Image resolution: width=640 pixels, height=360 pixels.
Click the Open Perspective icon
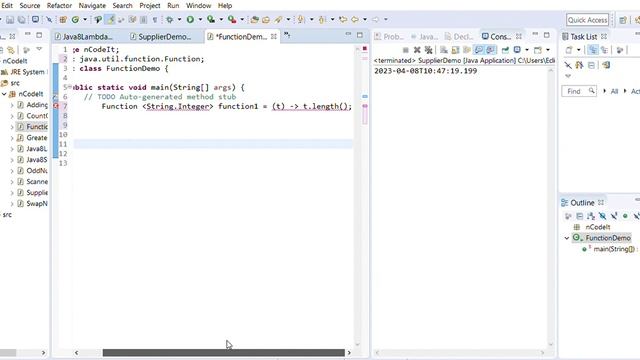(623, 20)
